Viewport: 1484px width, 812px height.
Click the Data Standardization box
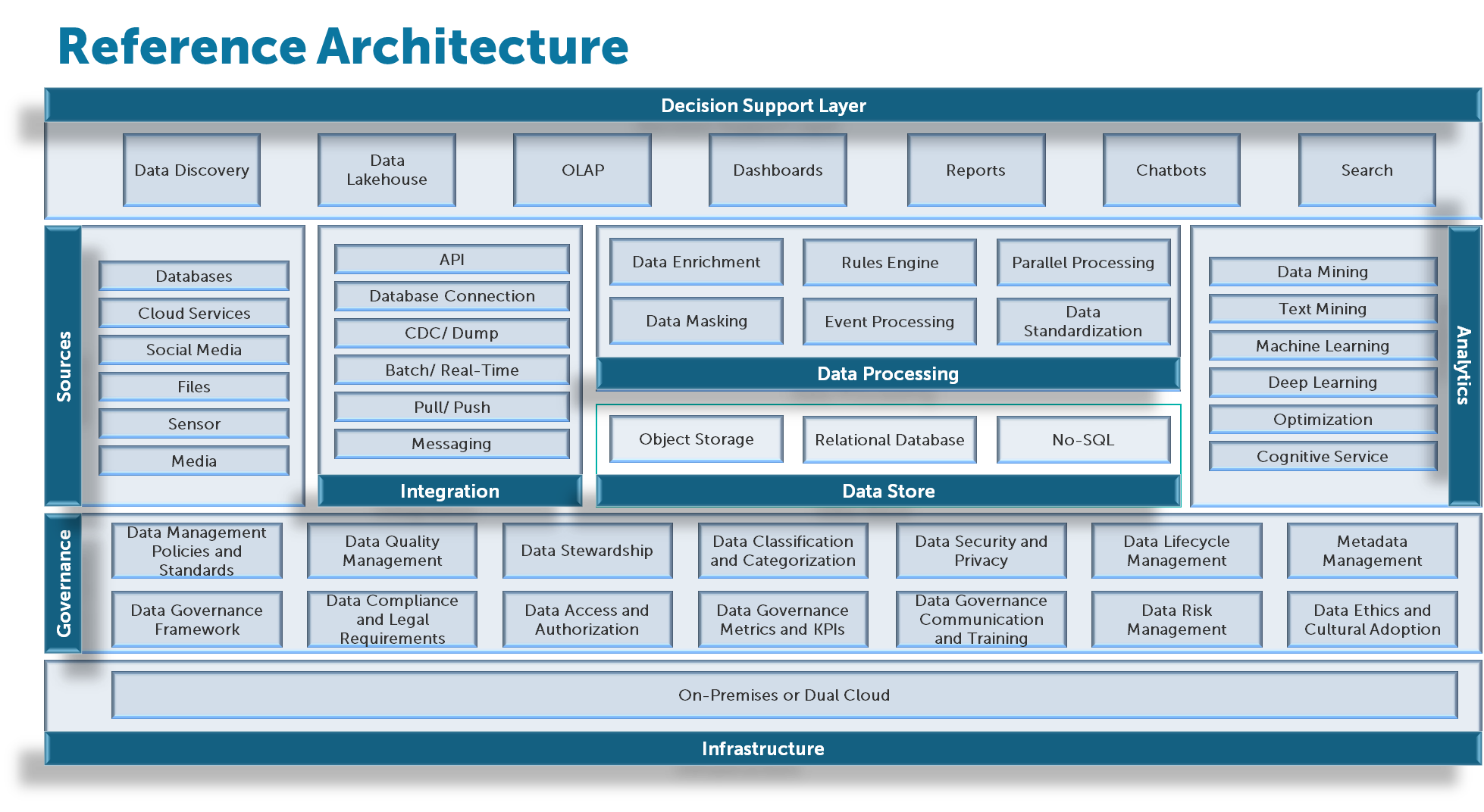tap(1083, 321)
